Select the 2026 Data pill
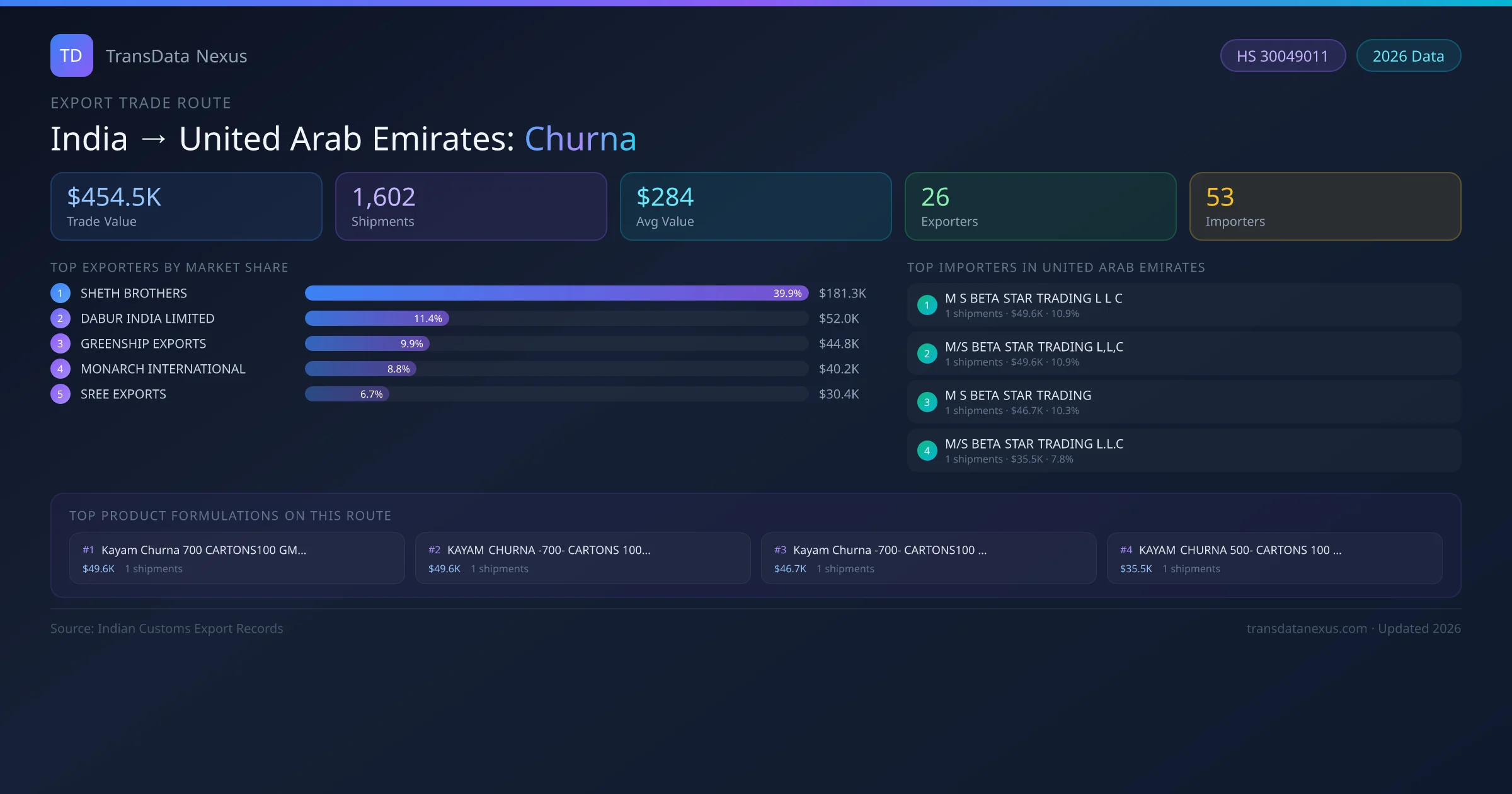Viewport: 1512px width, 794px height. click(x=1408, y=56)
